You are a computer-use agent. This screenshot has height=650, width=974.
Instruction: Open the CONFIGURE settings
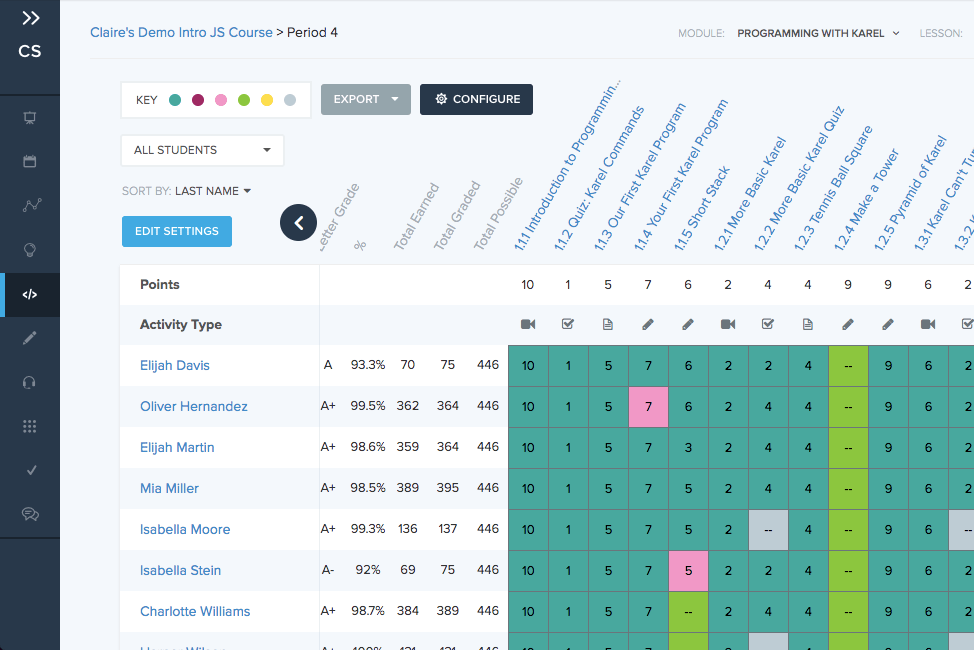point(476,99)
